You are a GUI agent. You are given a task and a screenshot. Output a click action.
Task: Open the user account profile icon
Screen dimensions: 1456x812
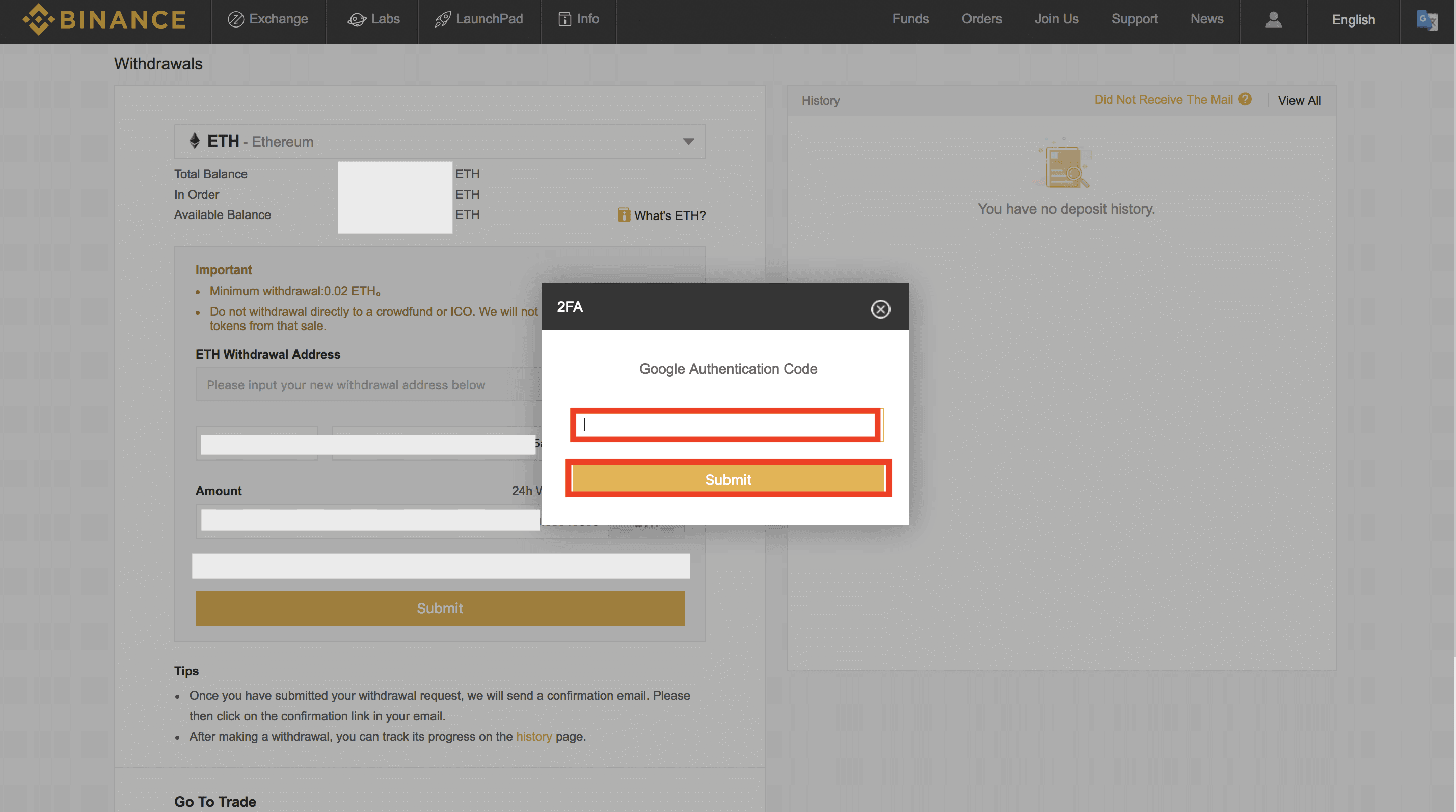point(1273,20)
